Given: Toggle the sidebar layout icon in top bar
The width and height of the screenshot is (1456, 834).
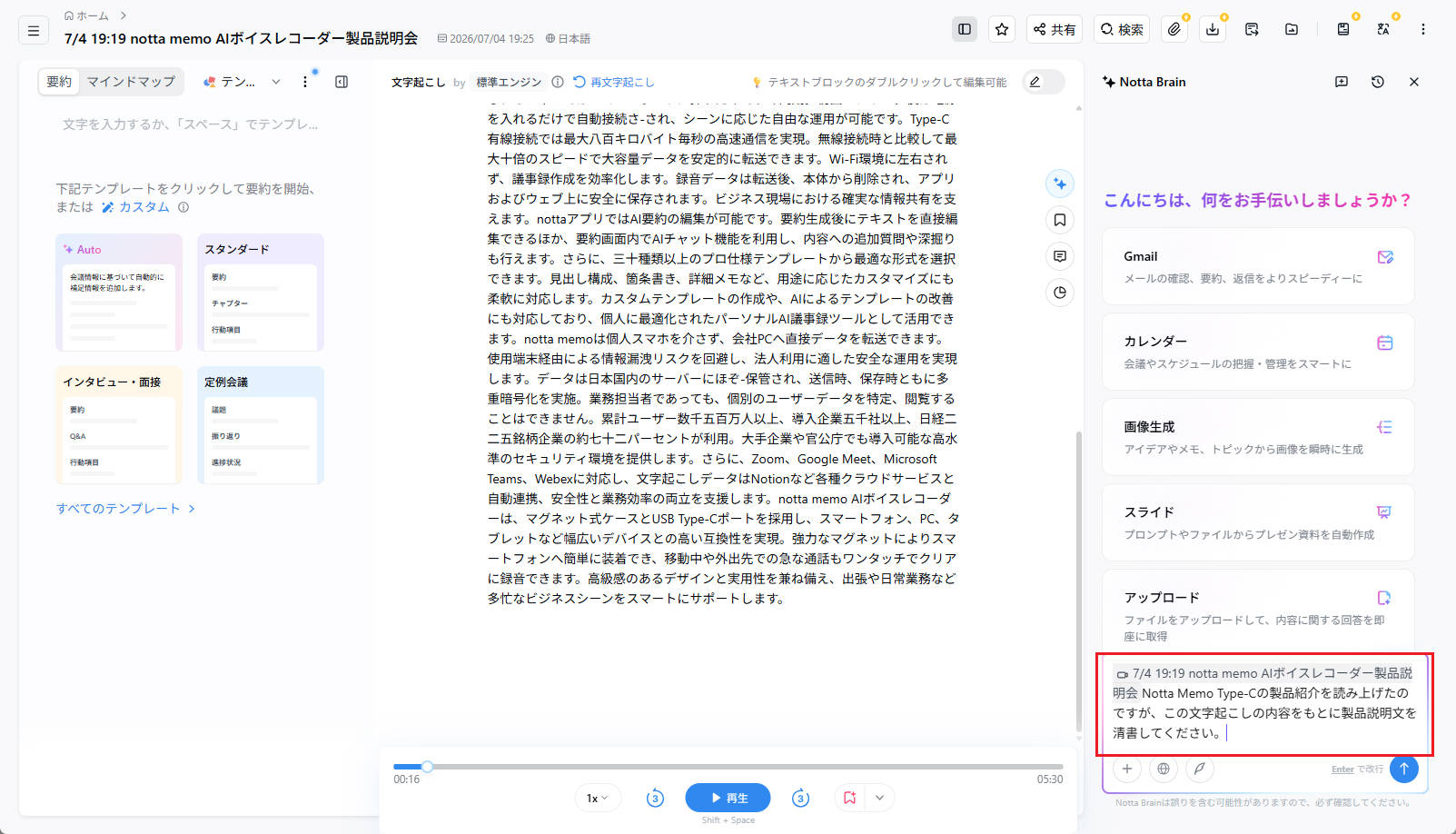Looking at the screenshot, I should point(965,29).
